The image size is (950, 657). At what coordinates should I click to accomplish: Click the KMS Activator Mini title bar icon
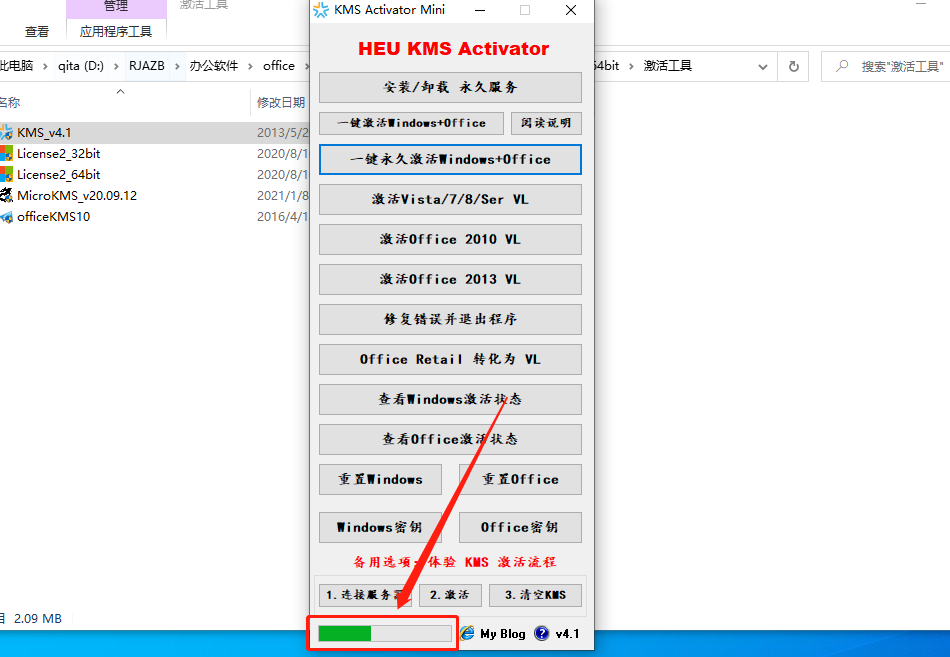321,10
